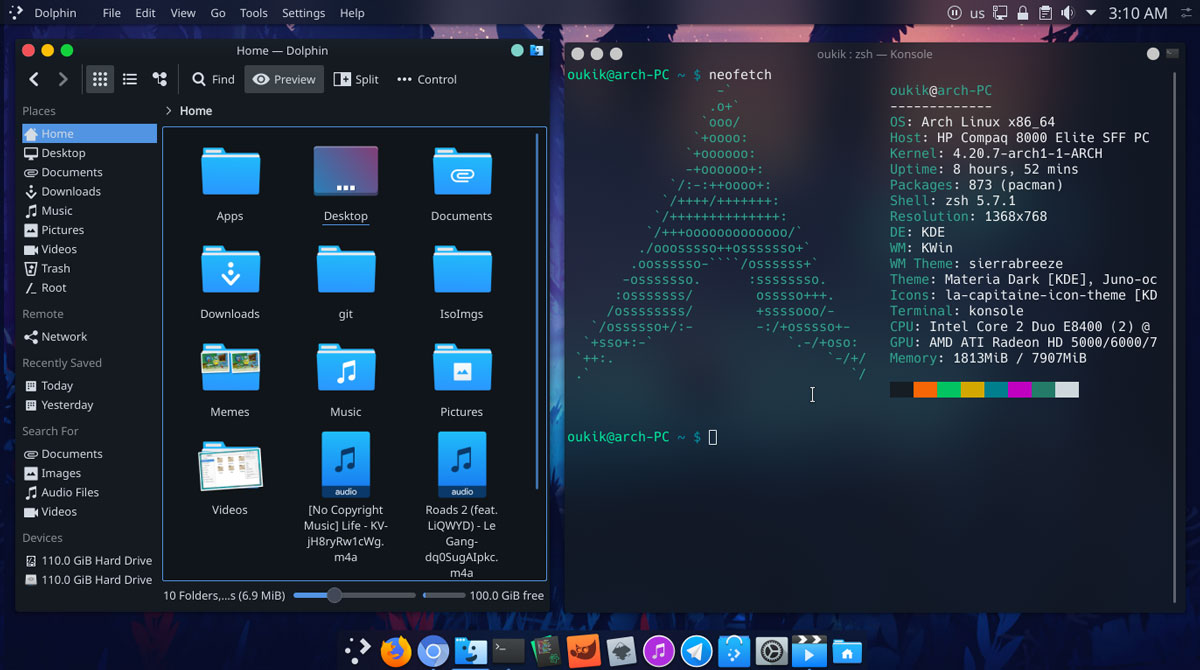Screen dimensions: 1200x670
Task: Open the Settings menu
Action: pos(303,13)
